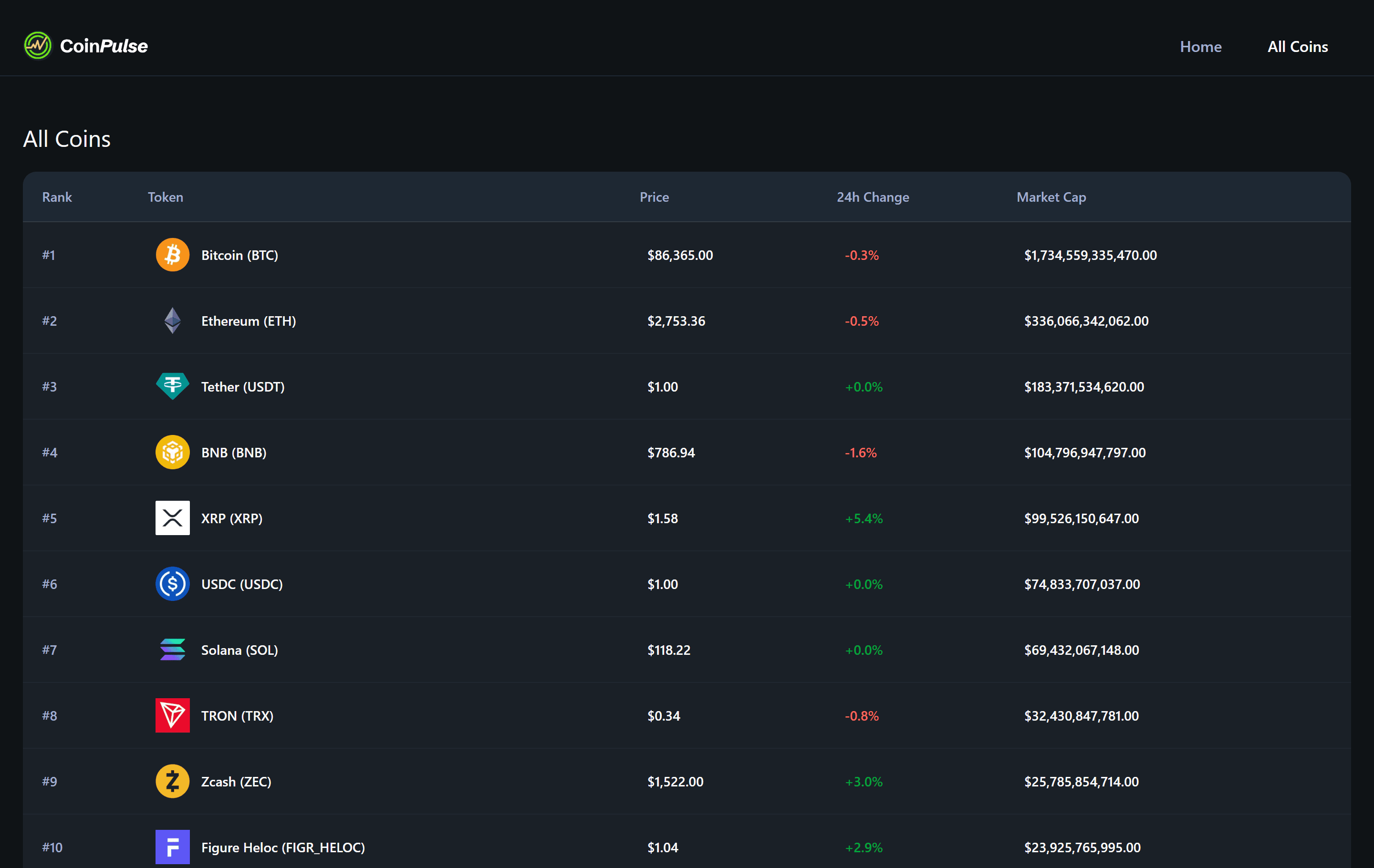
Task: Click the Tether logo icon
Action: tap(172, 387)
